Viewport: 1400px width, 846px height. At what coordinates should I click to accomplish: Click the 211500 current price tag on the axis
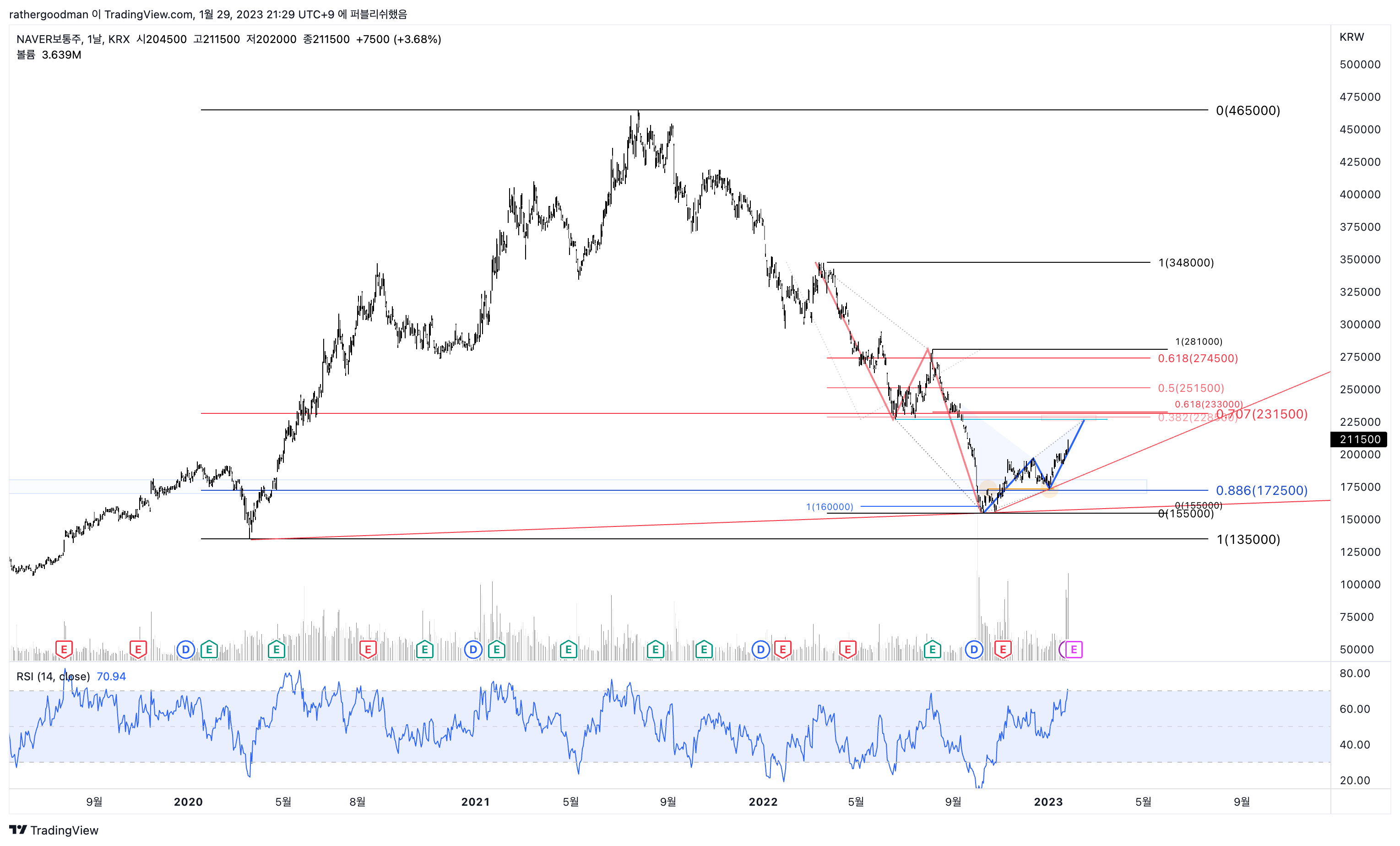click(1359, 439)
